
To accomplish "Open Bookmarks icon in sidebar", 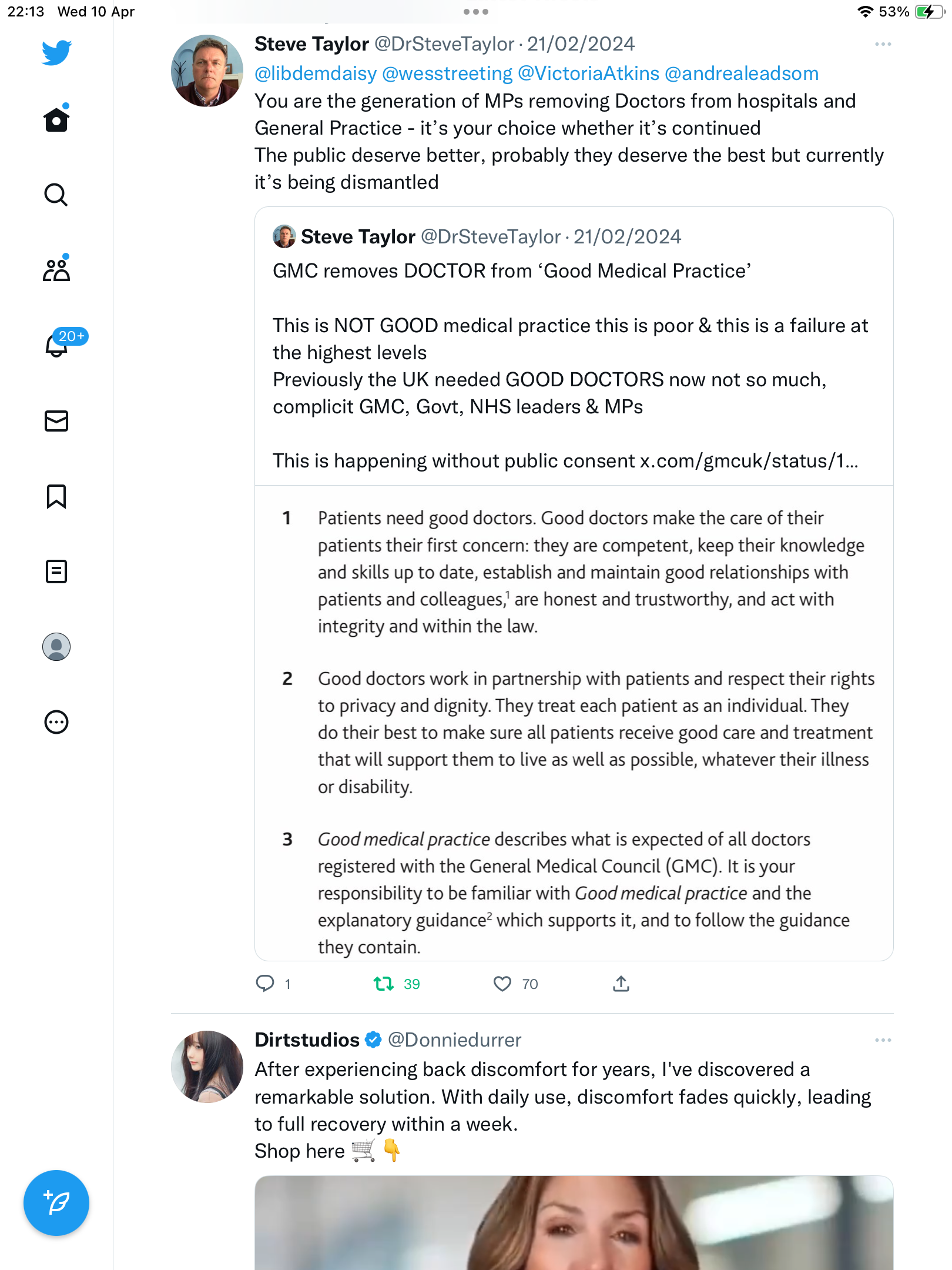I will coord(56,497).
